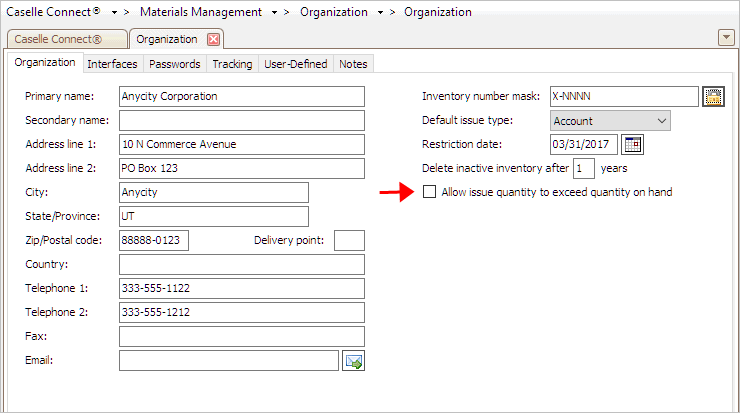740x413 pixels.
Task: Open the inventory number mask editor icon
Action: (x=713, y=96)
